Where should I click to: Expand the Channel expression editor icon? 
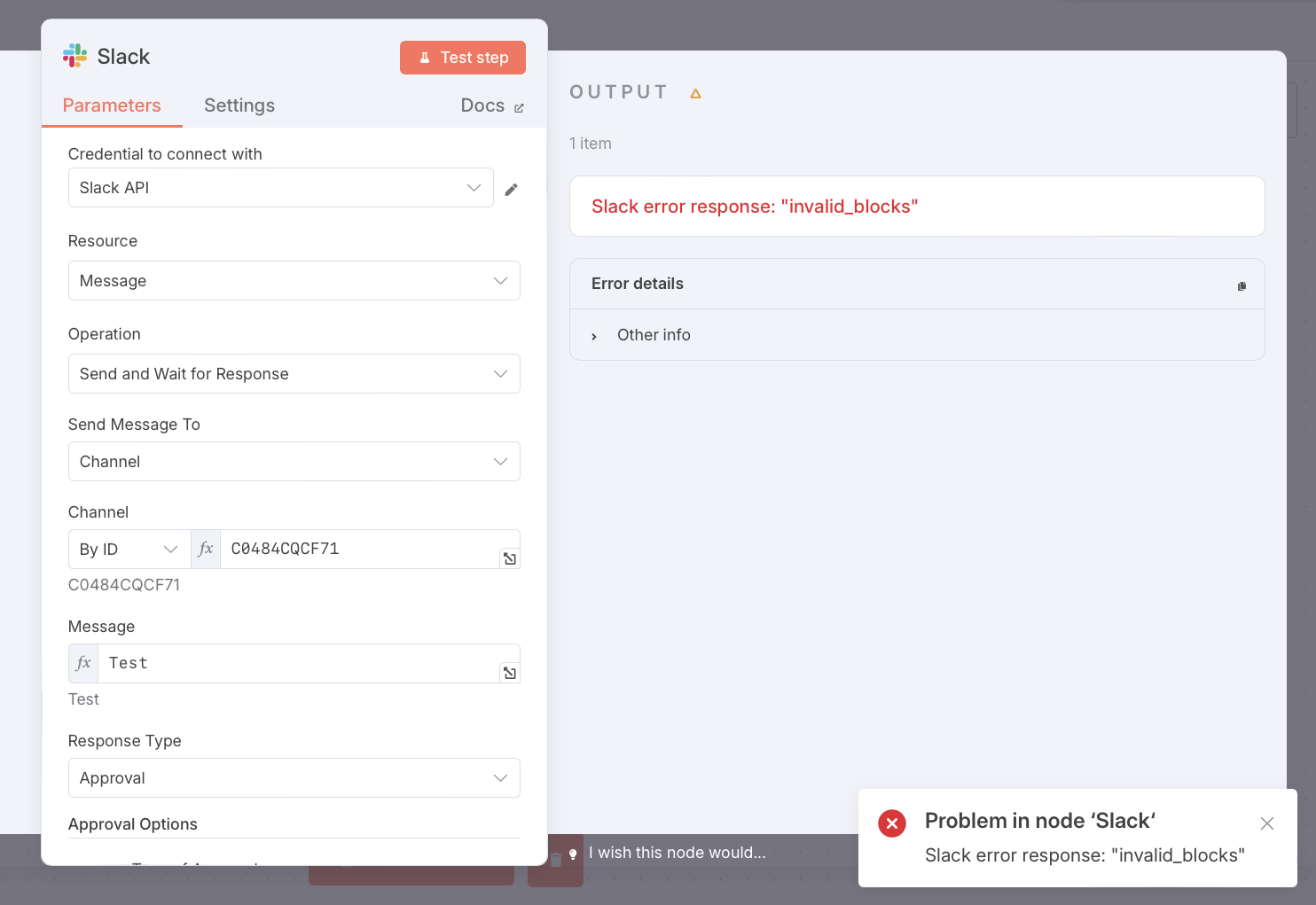pos(510,558)
